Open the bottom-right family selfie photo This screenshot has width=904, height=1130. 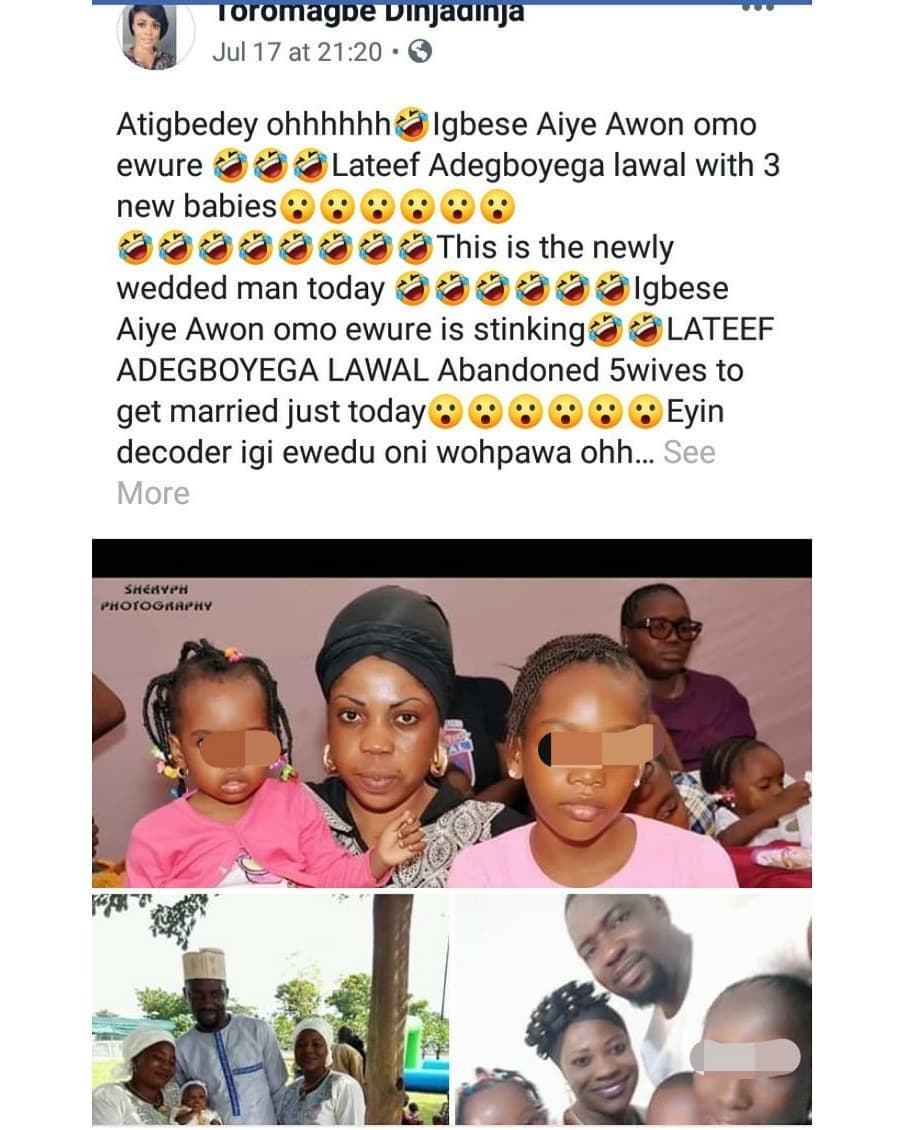(x=634, y=1009)
